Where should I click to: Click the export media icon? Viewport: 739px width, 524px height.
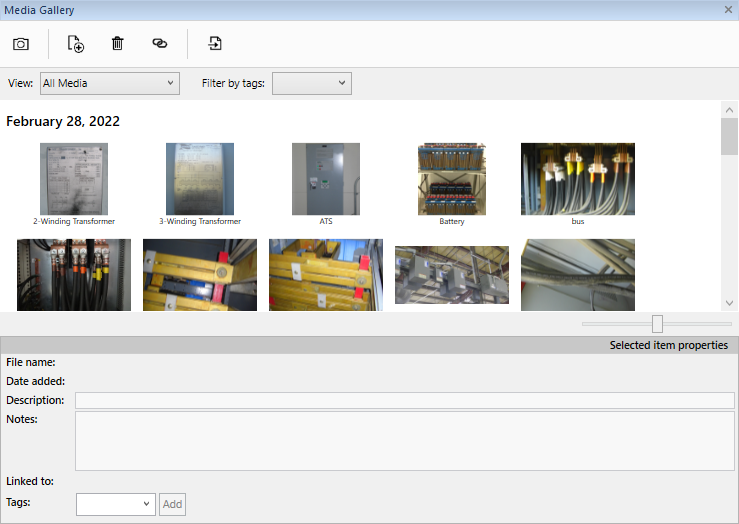point(215,44)
